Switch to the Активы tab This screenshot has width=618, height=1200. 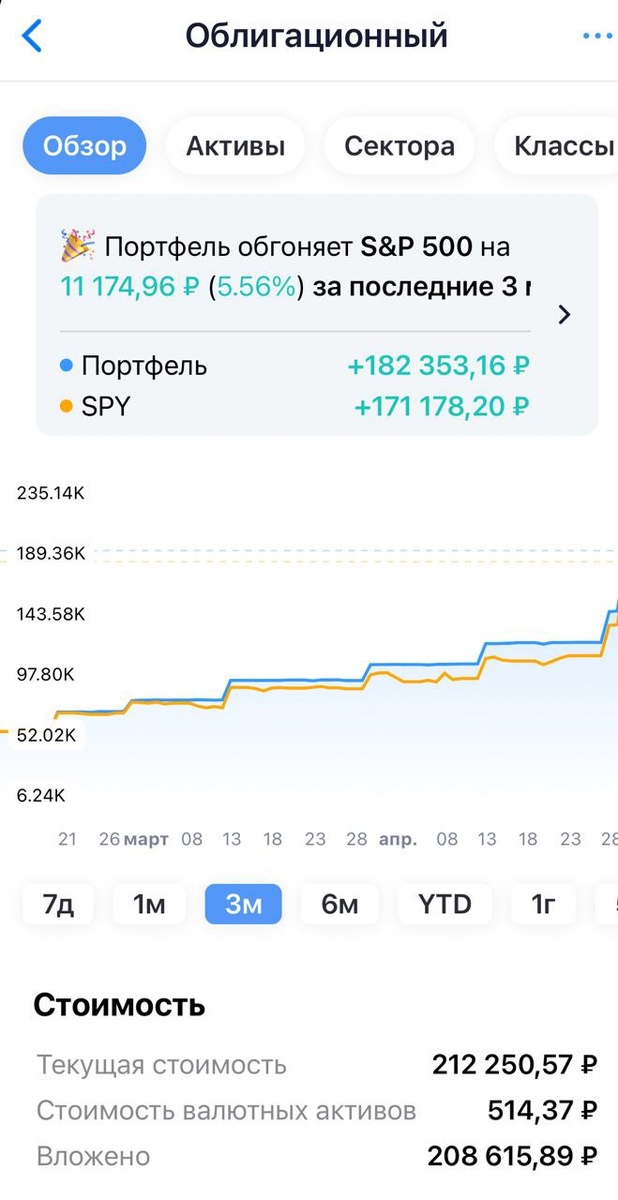click(x=235, y=147)
